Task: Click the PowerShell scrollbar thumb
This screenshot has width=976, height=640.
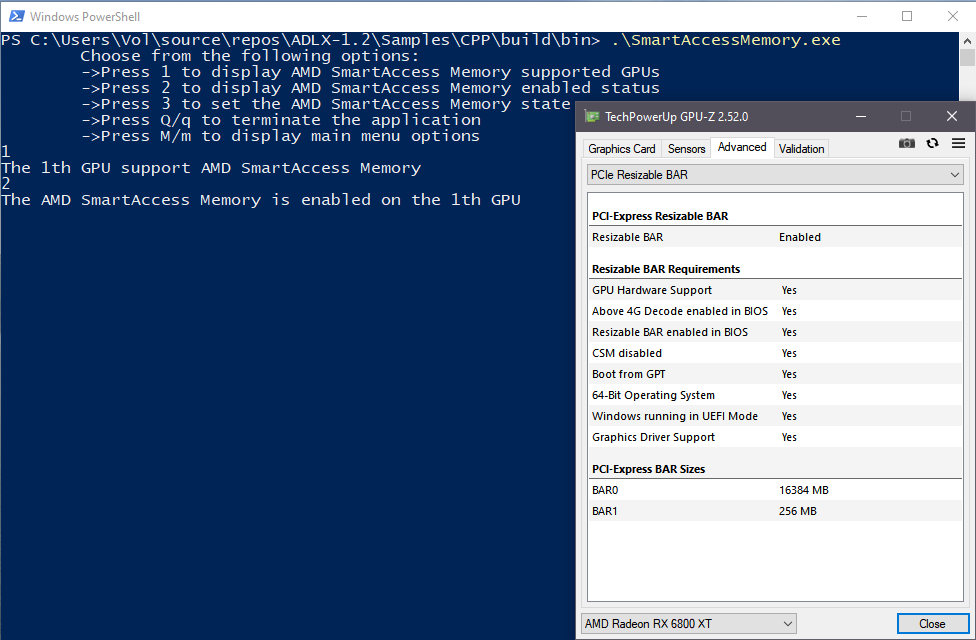Action: (x=967, y=58)
